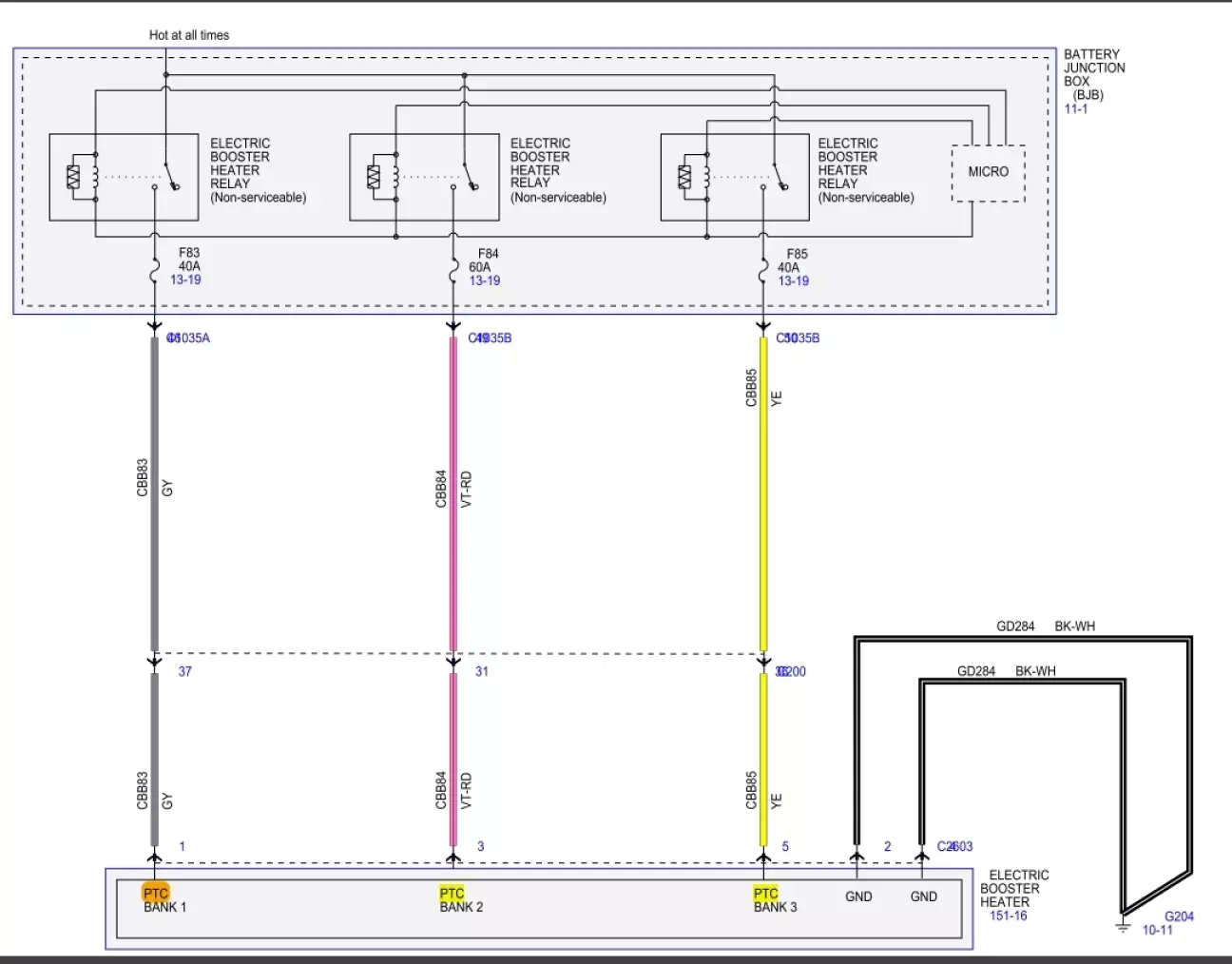This screenshot has height=964, width=1232.
Task: Click the Battery Junction Box (BJB) title
Action: (x=1094, y=75)
